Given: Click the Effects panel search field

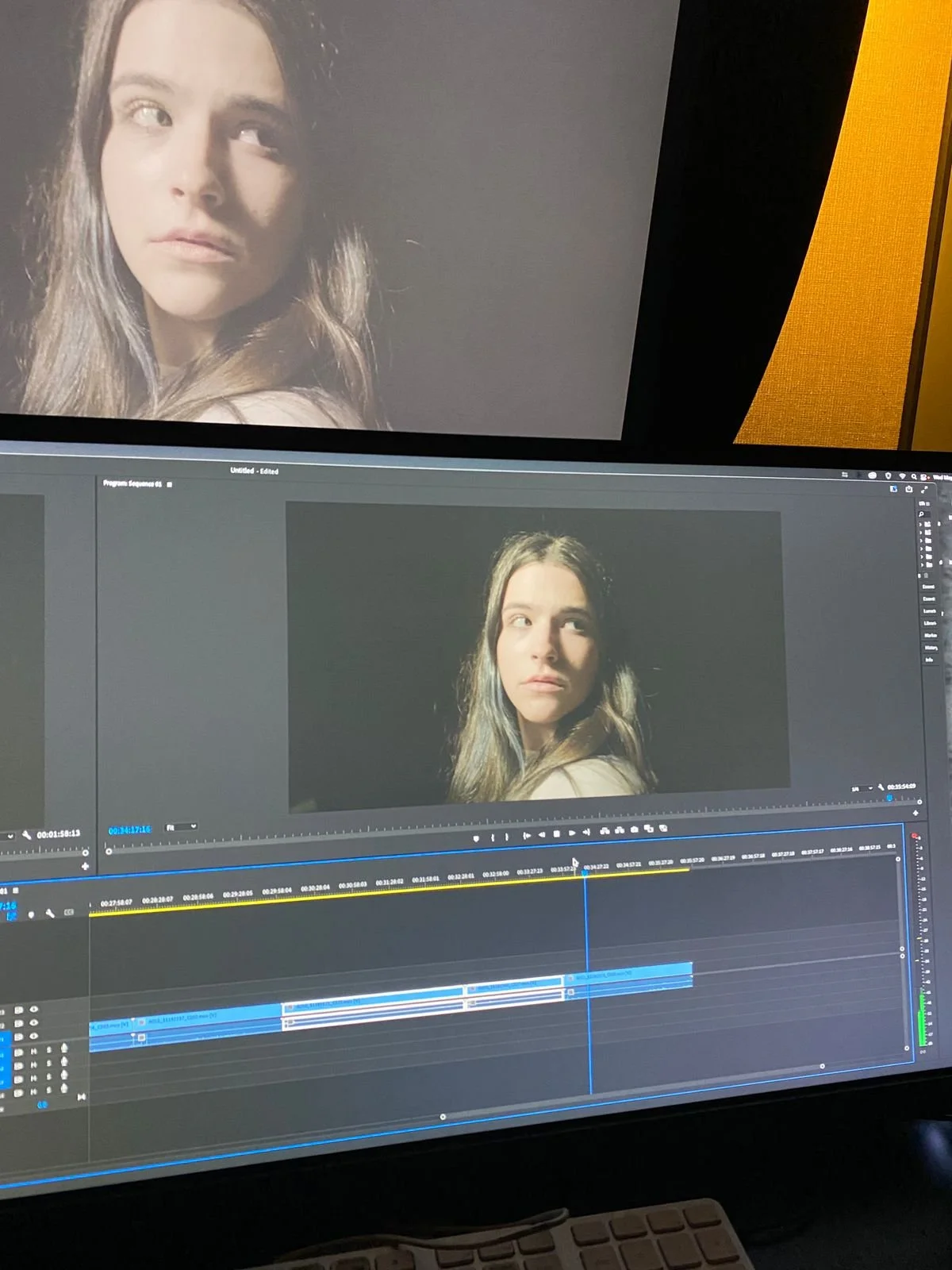Looking at the screenshot, I should pos(924,514).
